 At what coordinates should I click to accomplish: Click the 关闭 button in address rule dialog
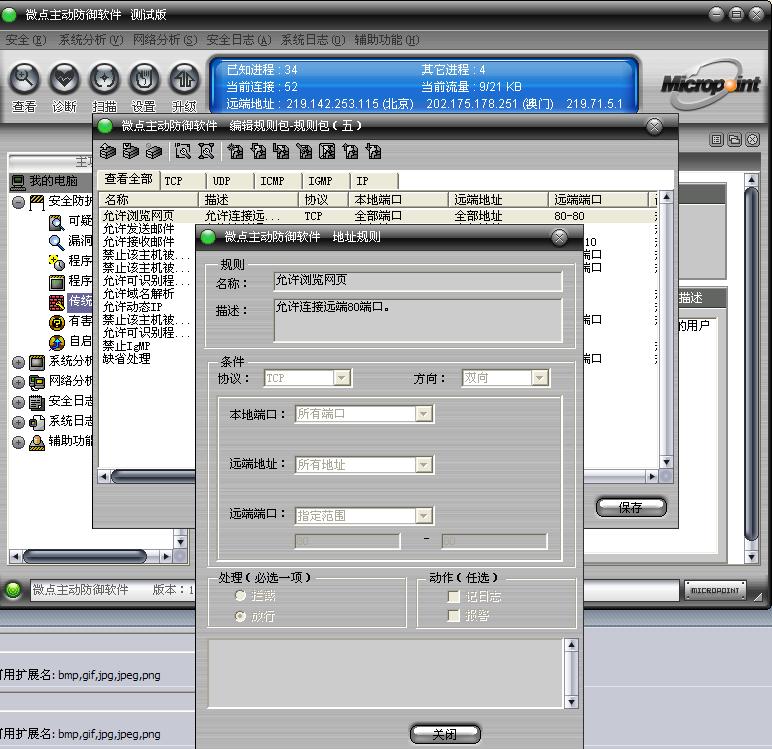click(445, 734)
